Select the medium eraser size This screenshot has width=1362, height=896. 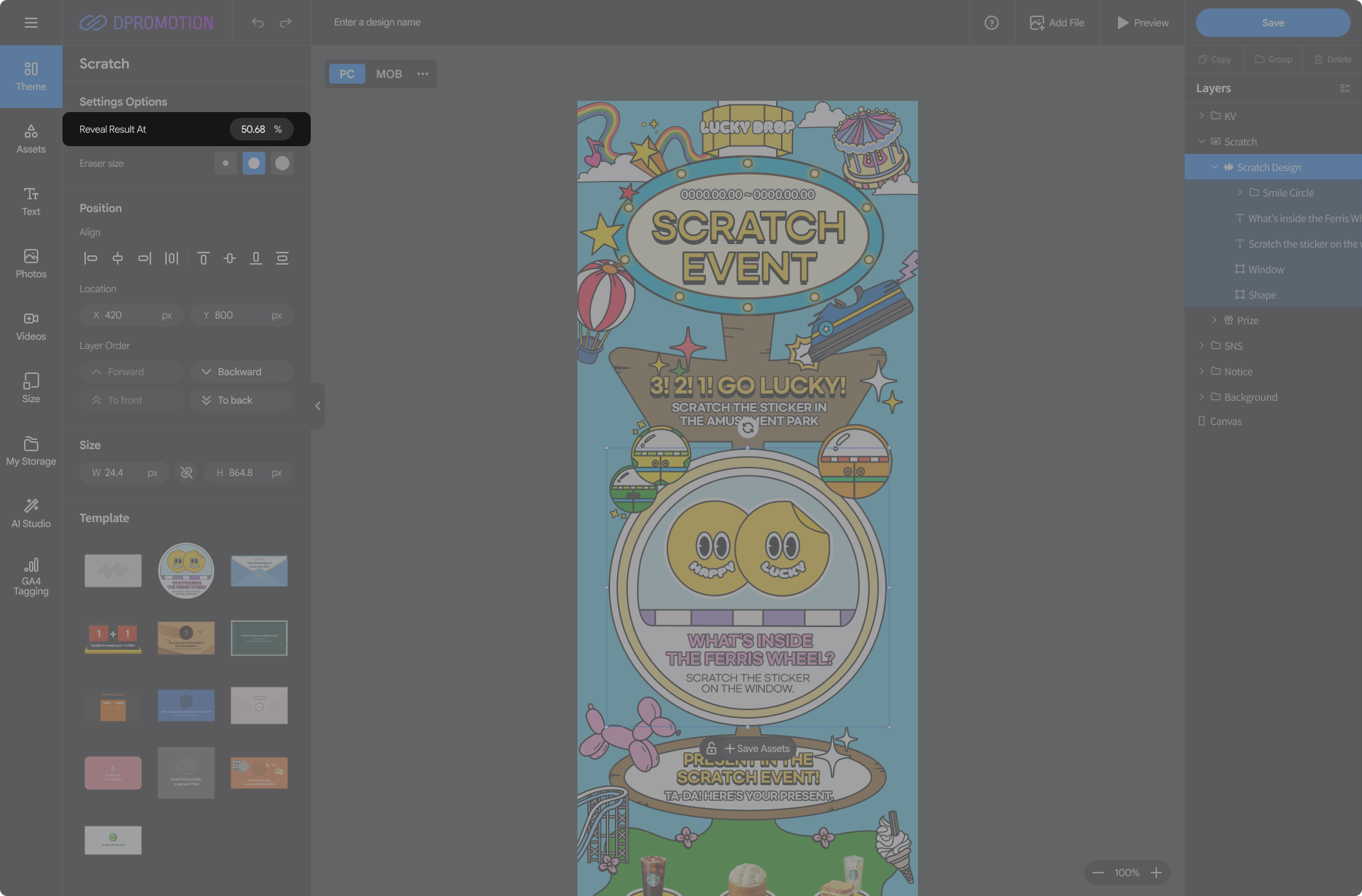(x=254, y=163)
